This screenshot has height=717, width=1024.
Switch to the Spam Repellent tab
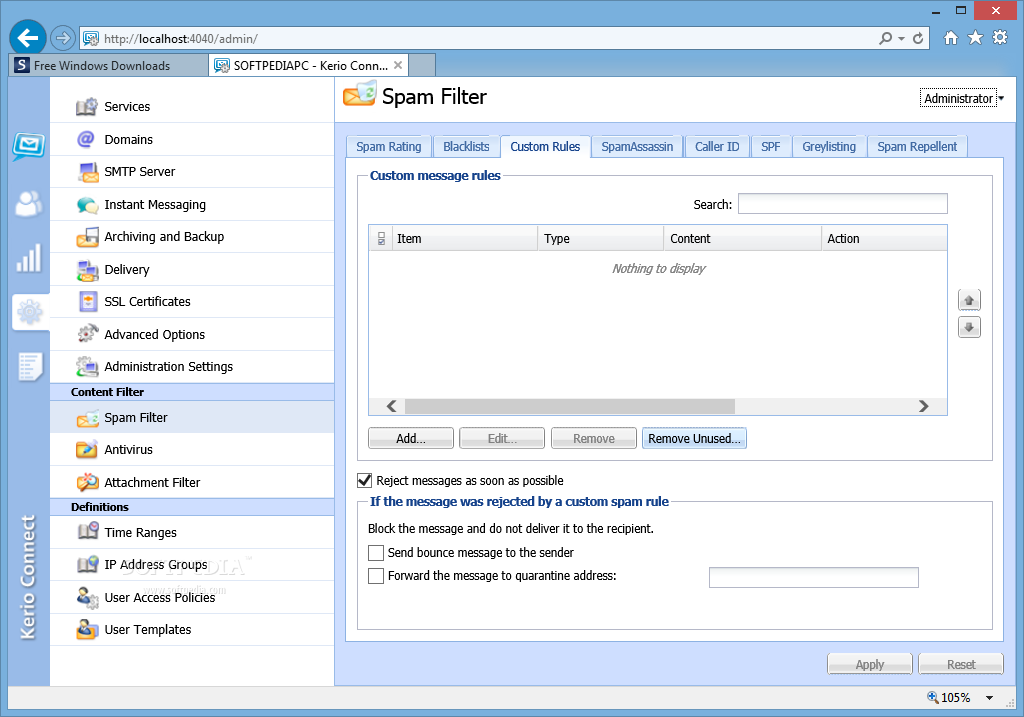click(917, 147)
